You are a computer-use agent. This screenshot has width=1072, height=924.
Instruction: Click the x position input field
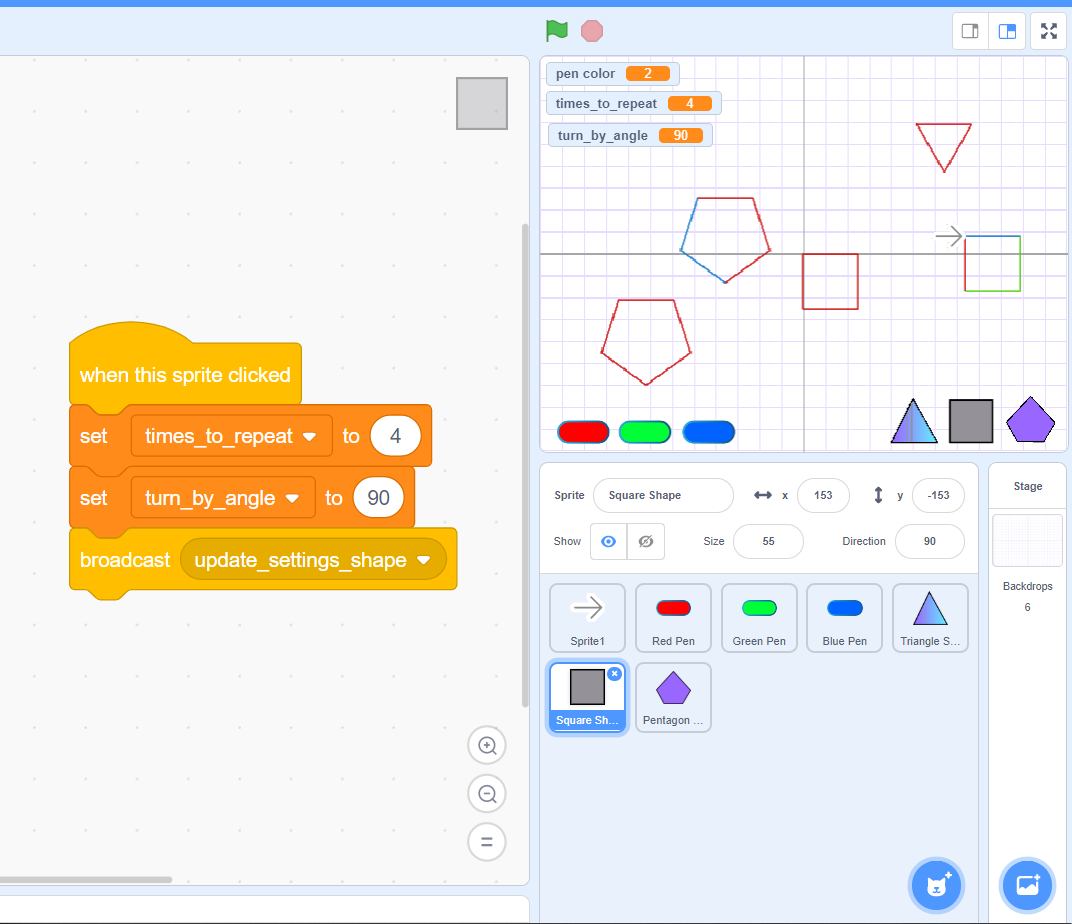[x=823, y=495]
